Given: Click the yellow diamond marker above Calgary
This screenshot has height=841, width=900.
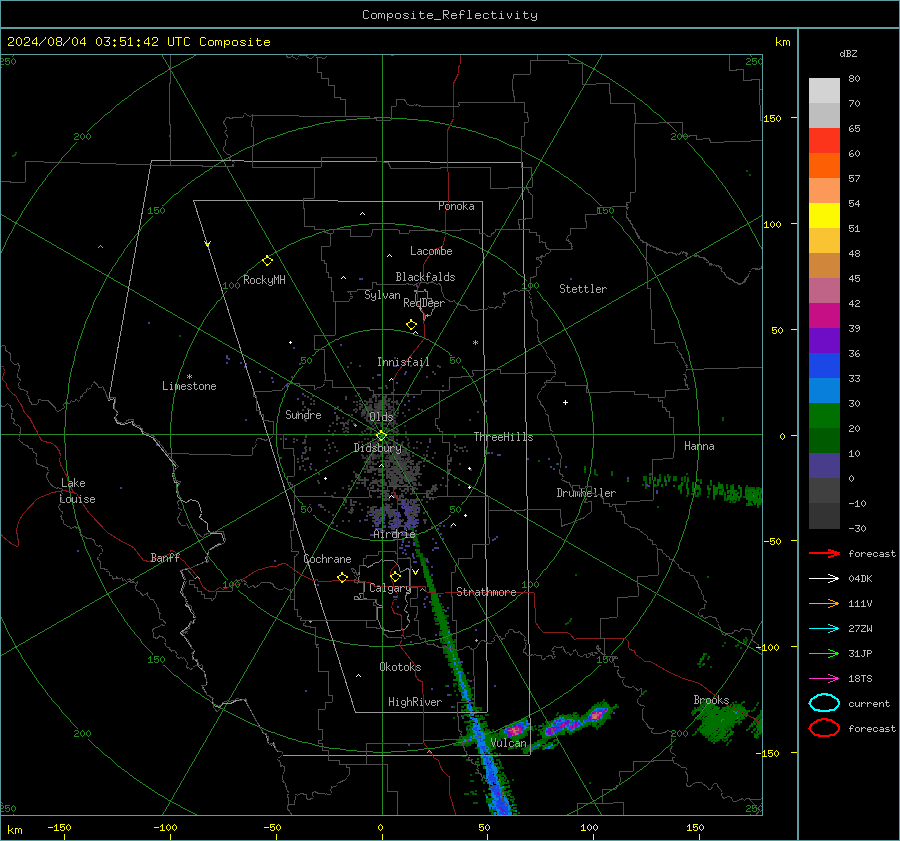Looking at the screenshot, I should 395,576.
